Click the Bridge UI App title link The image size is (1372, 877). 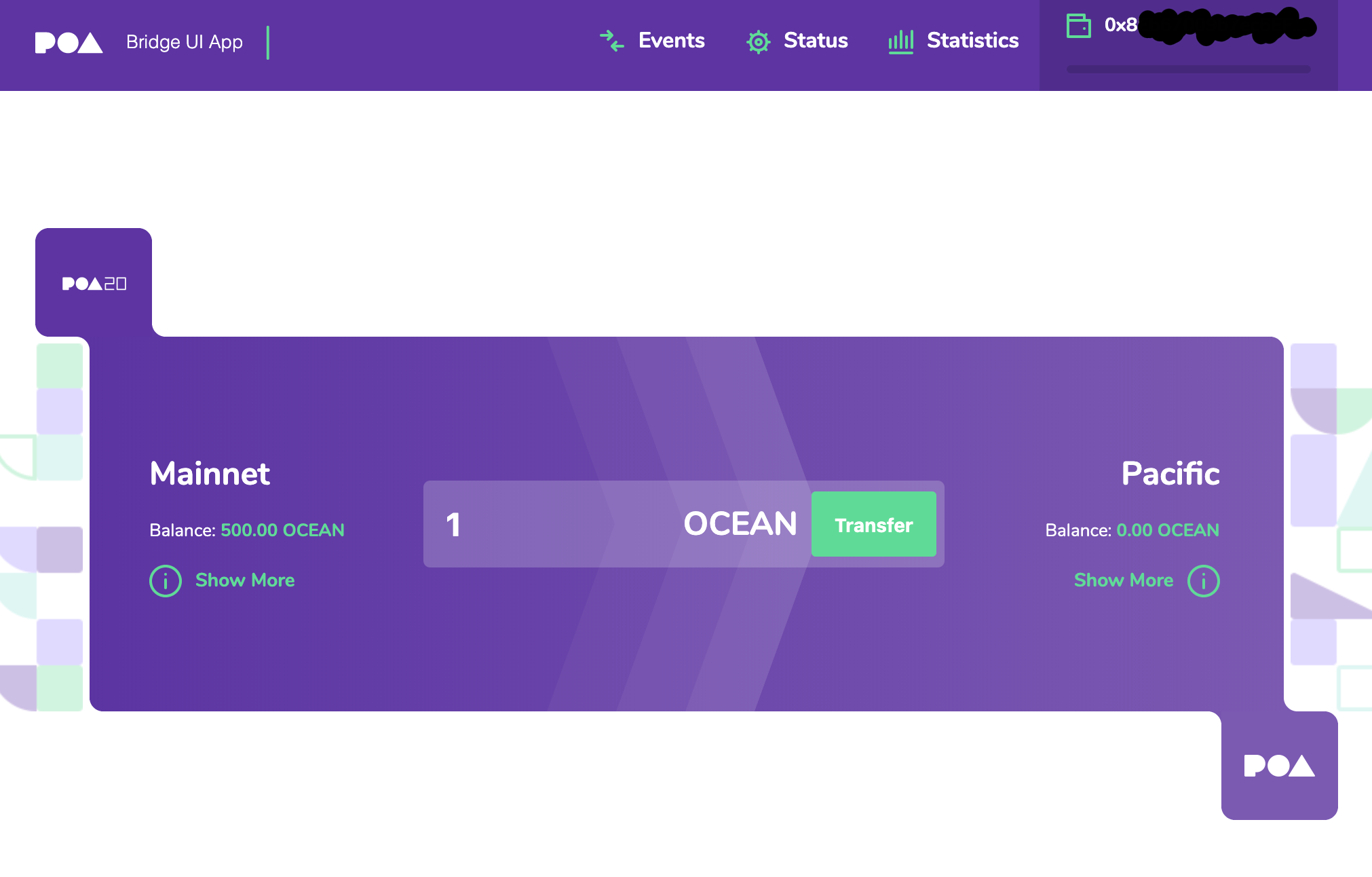pos(185,41)
